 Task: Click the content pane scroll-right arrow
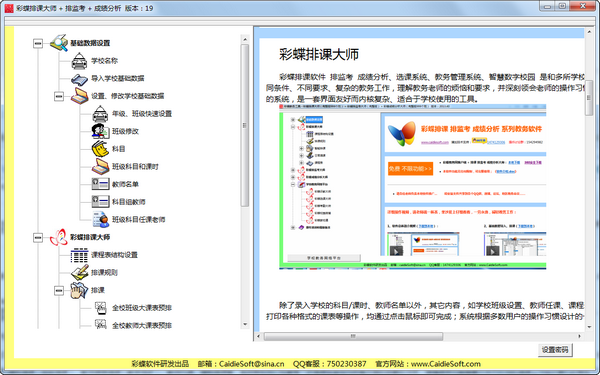click(580, 336)
